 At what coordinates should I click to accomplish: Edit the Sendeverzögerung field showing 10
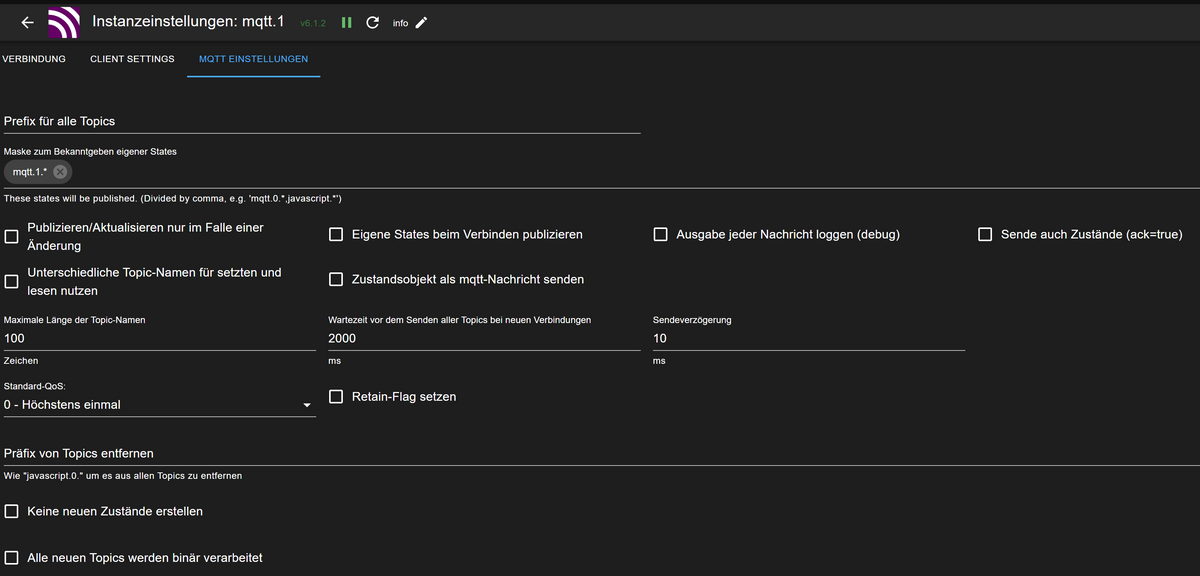click(x=809, y=339)
